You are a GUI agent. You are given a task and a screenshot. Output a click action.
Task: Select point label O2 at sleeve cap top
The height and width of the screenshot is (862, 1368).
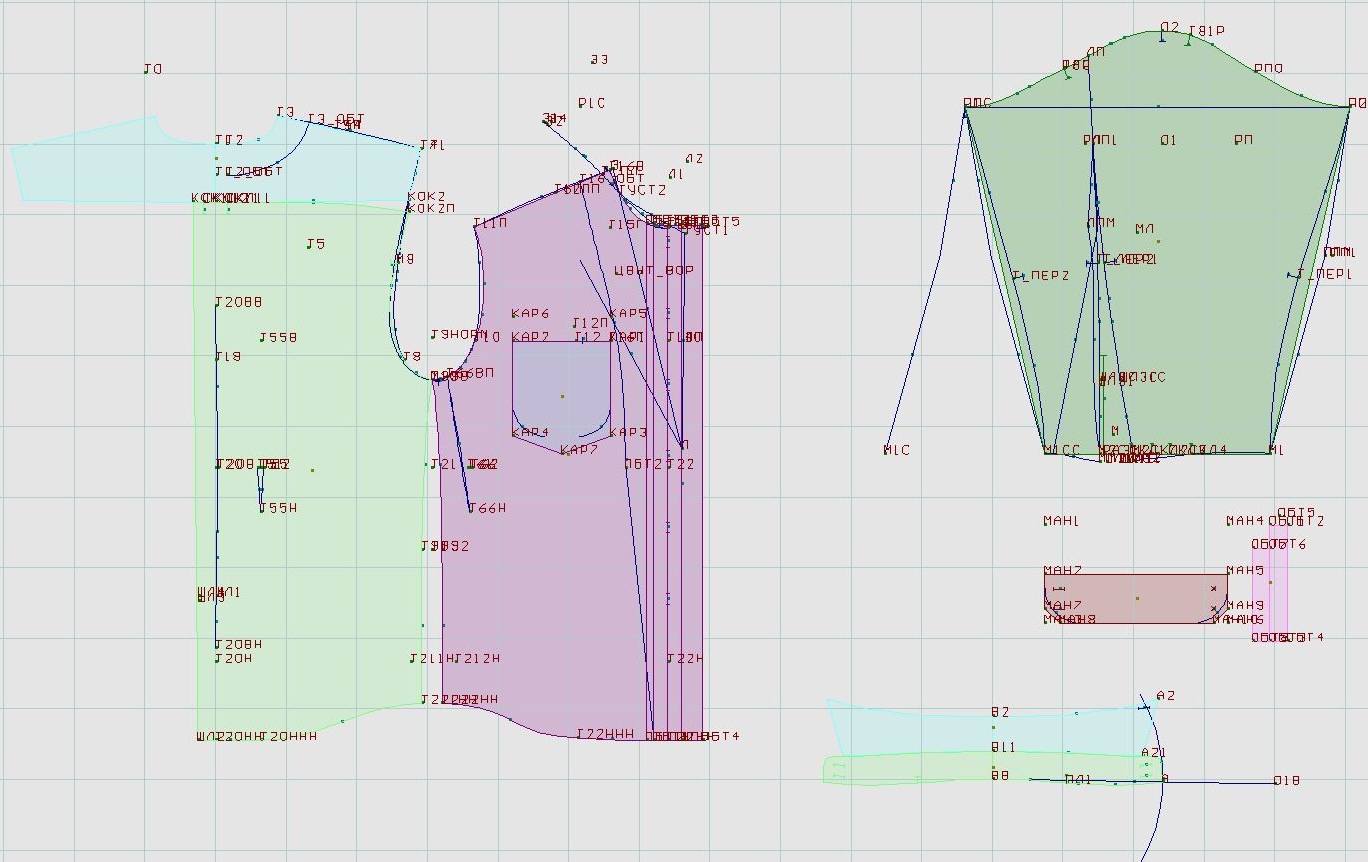click(x=1169, y=27)
